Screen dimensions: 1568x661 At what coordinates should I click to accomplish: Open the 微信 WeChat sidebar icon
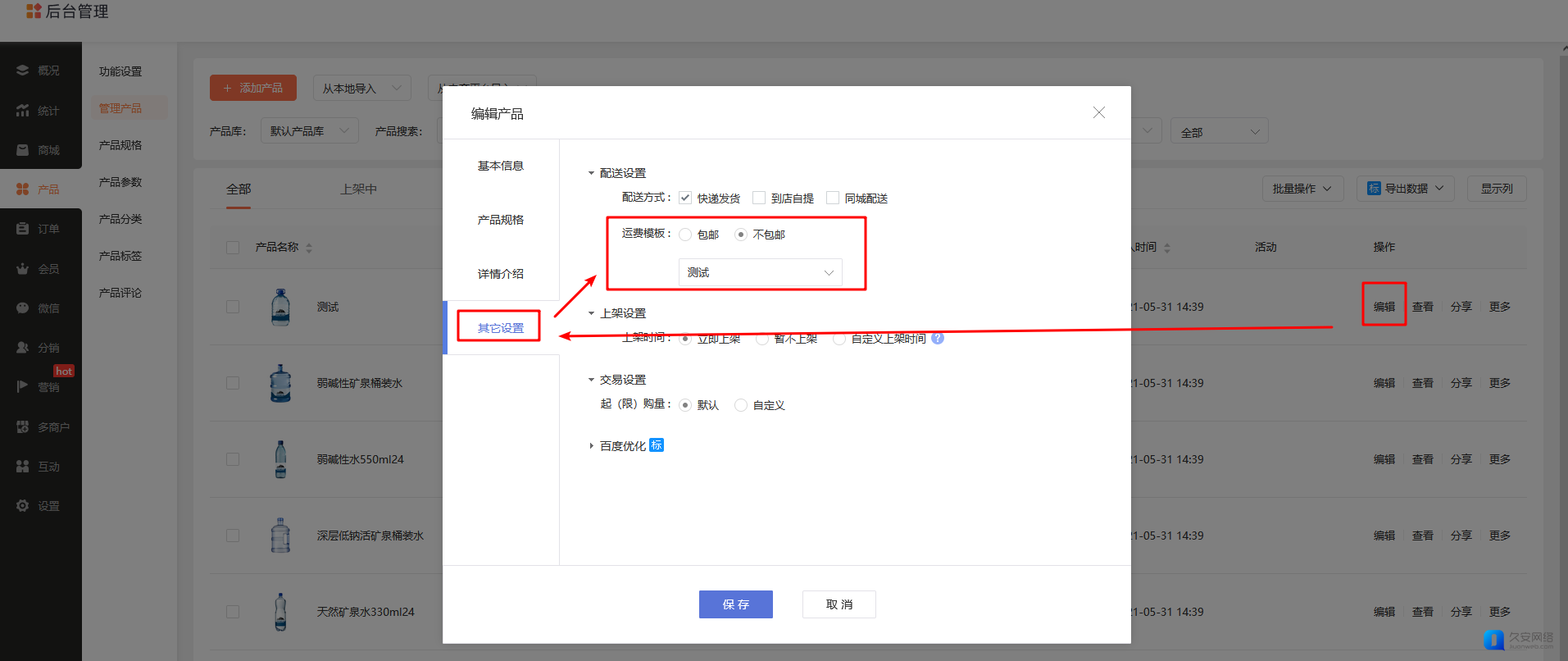point(23,308)
